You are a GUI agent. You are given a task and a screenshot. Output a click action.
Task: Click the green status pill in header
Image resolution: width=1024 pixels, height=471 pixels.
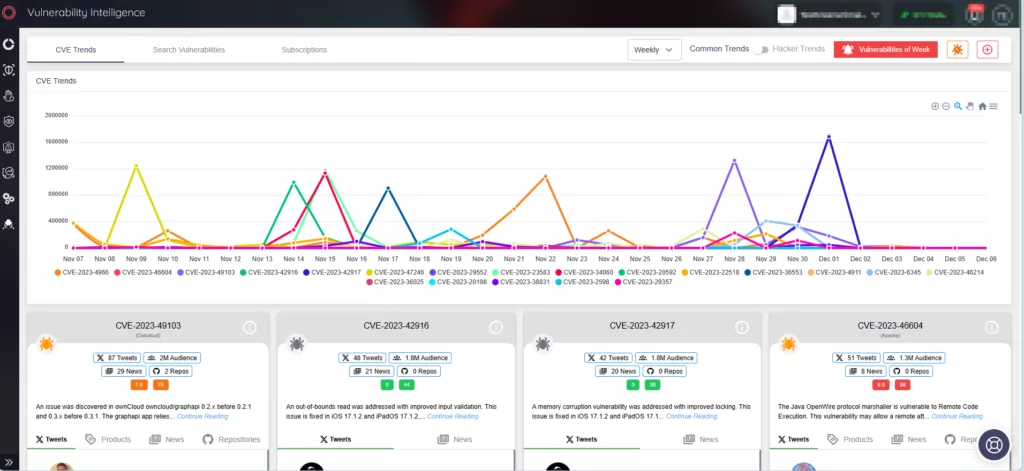923,14
